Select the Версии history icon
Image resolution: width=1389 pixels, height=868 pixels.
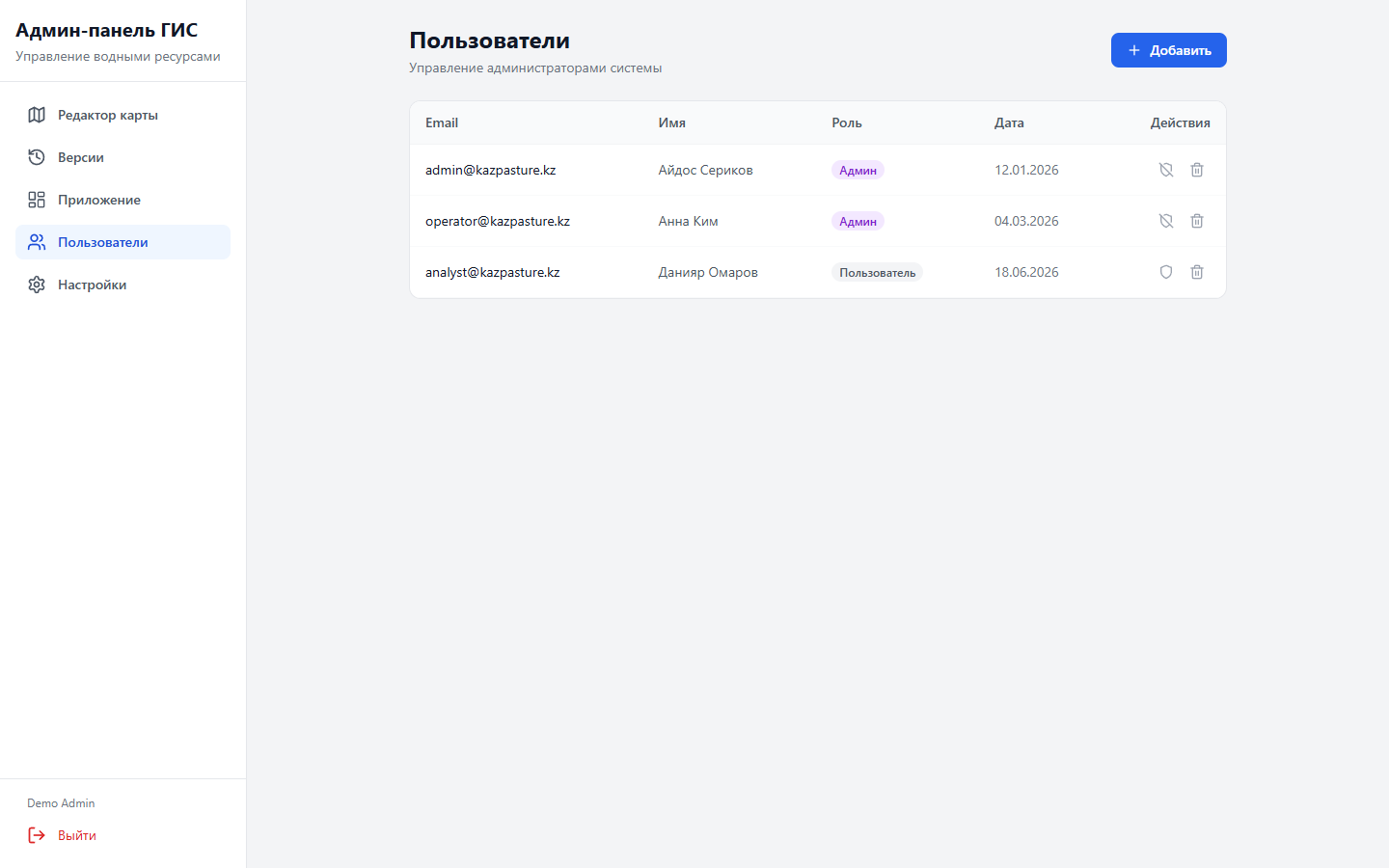point(37,157)
